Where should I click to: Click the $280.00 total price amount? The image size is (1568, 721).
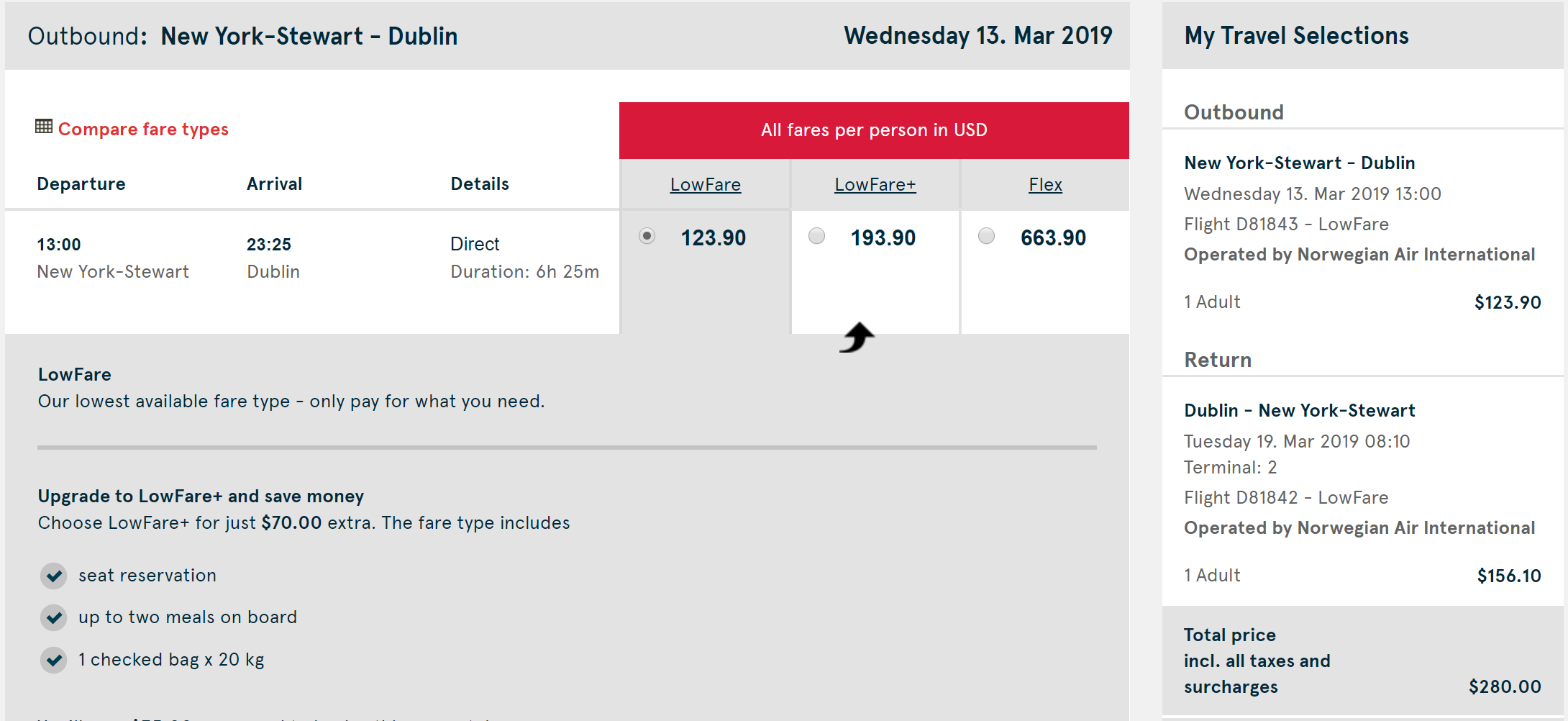click(1505, 686)
